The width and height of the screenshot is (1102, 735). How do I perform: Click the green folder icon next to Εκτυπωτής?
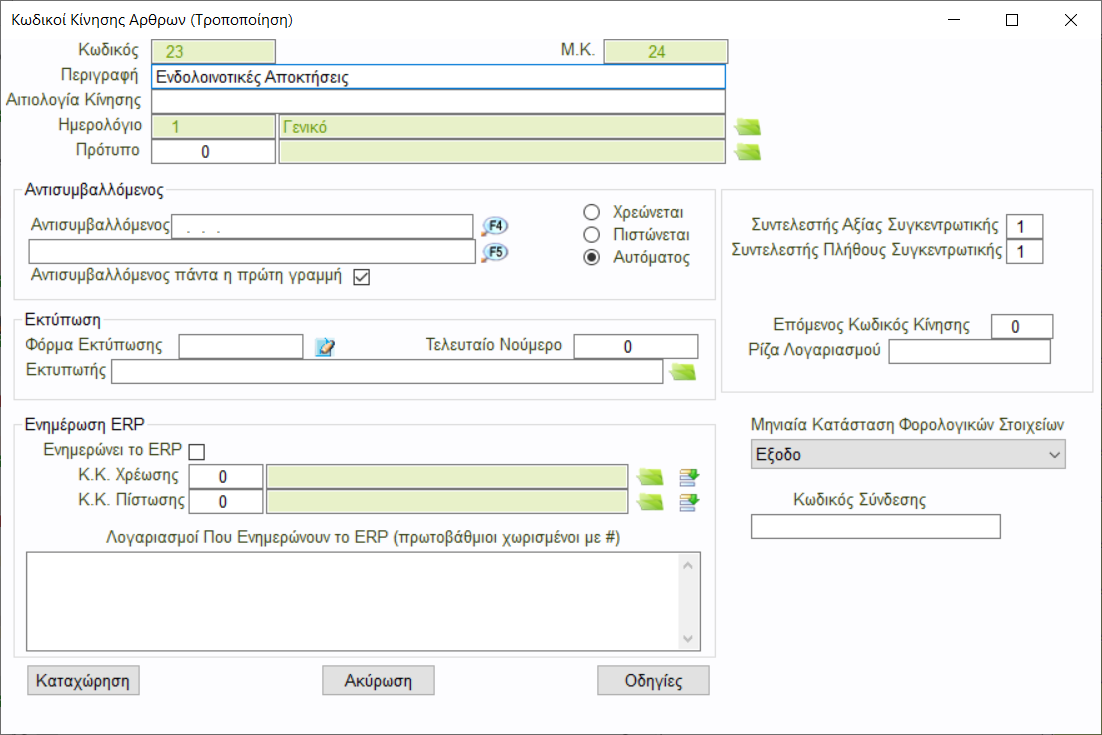682,372
